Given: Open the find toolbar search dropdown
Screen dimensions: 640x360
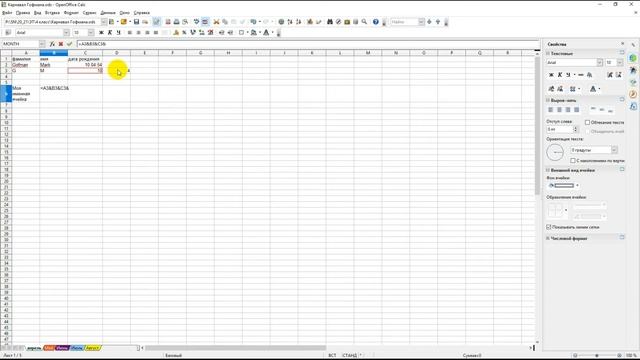Looking at the screenshot, I should tap(421, 22).
